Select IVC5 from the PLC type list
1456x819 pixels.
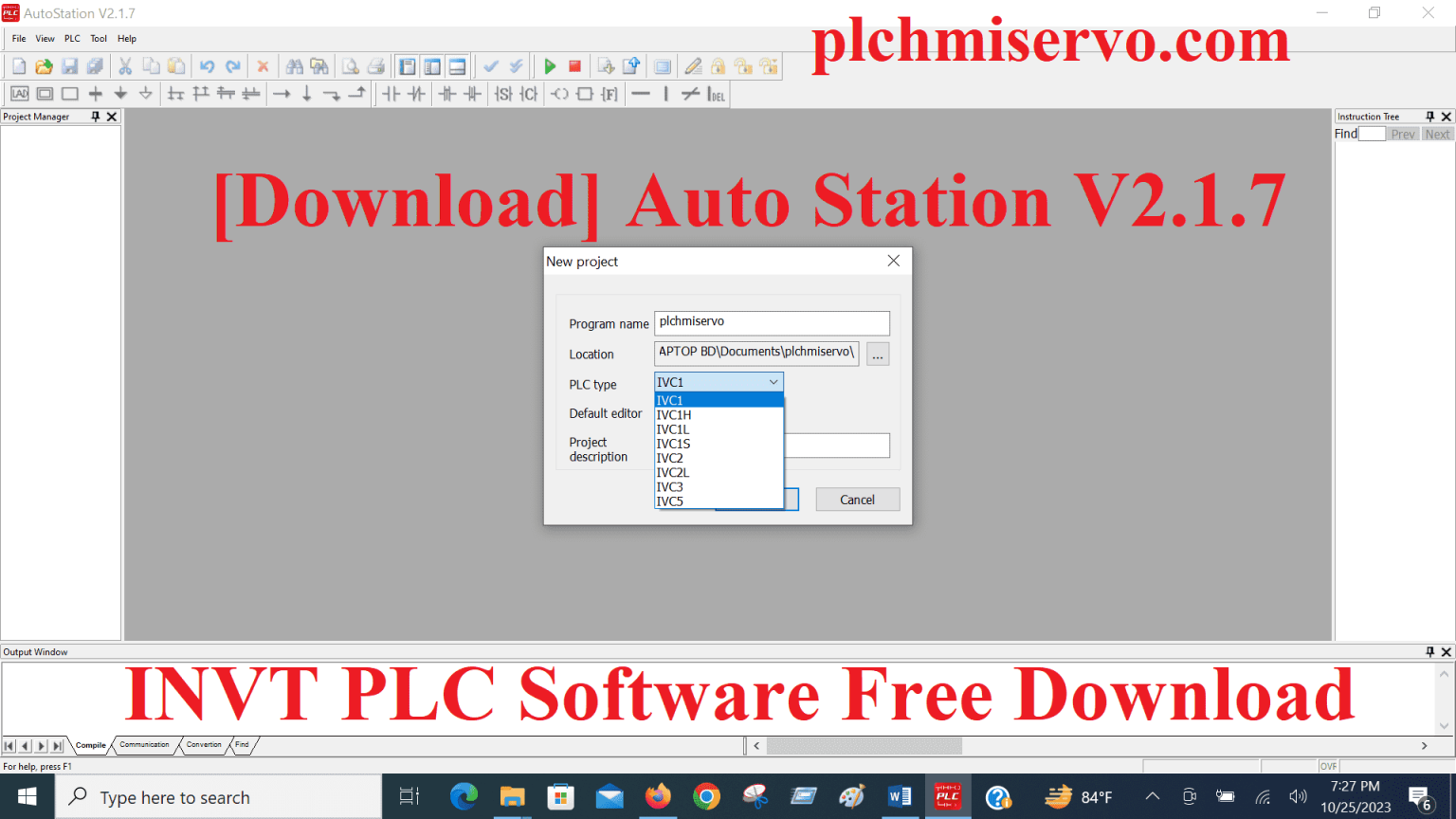coord(669,501)
